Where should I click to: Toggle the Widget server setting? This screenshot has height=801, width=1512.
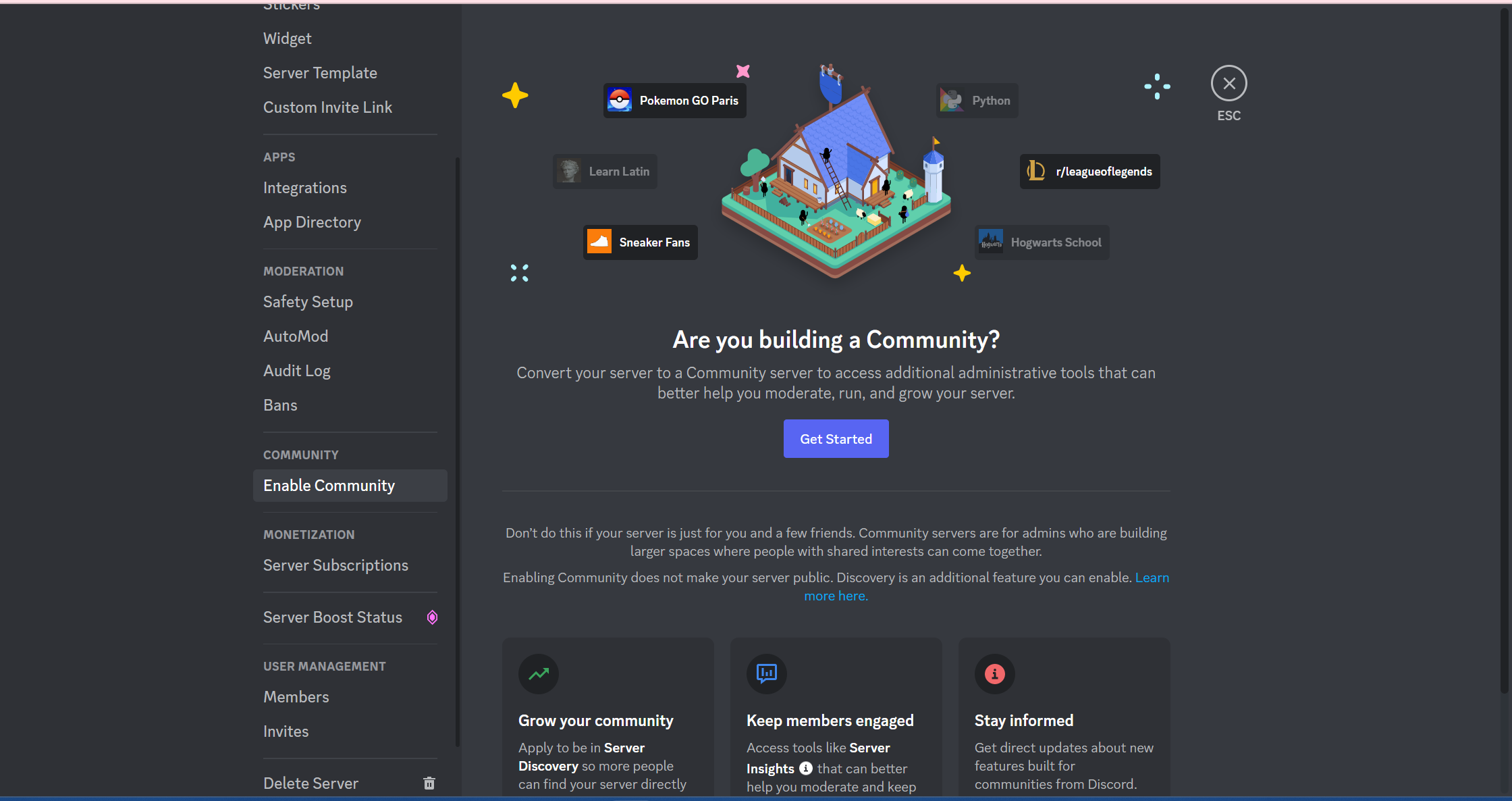288,38
